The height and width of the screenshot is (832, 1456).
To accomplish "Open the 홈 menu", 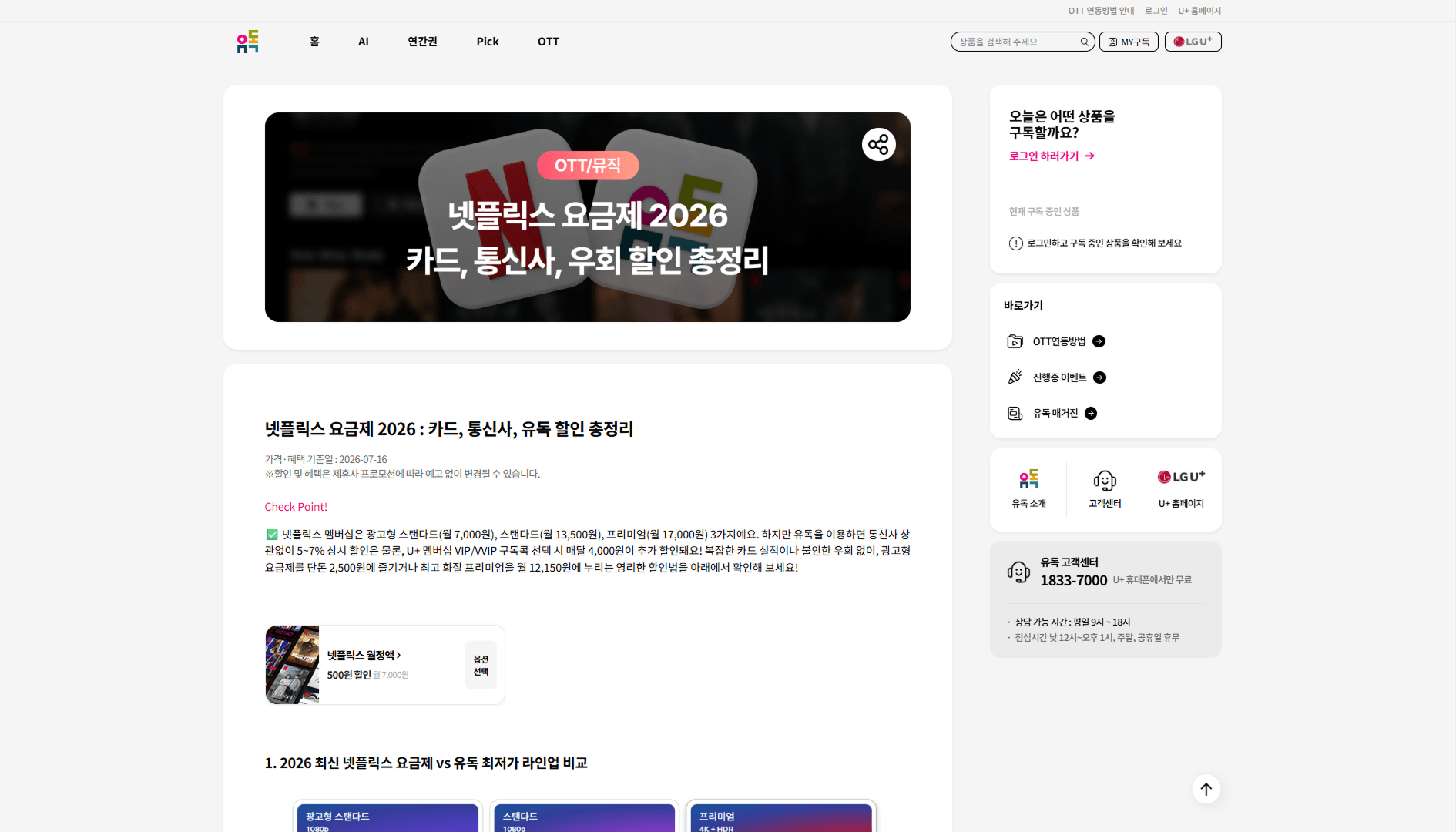I will point(314,42).
